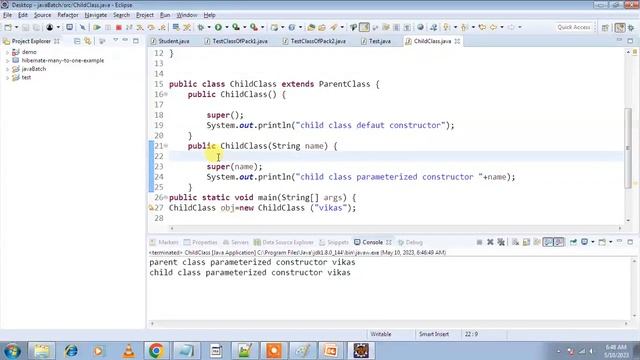Collapse the ChildClass(String name) constructor fold
The width and height of the screenshot is (640, 360).
coord(166,146)
